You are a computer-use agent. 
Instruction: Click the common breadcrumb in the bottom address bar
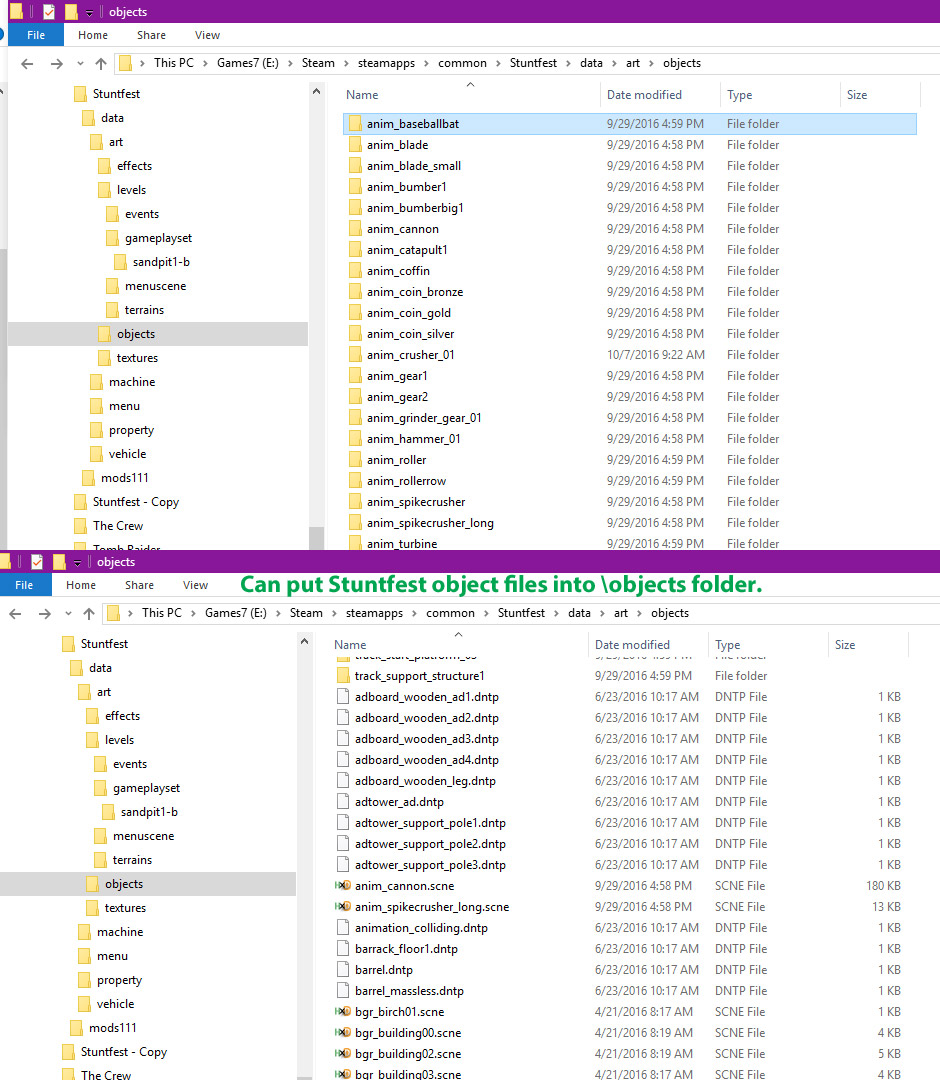(450, 613)
